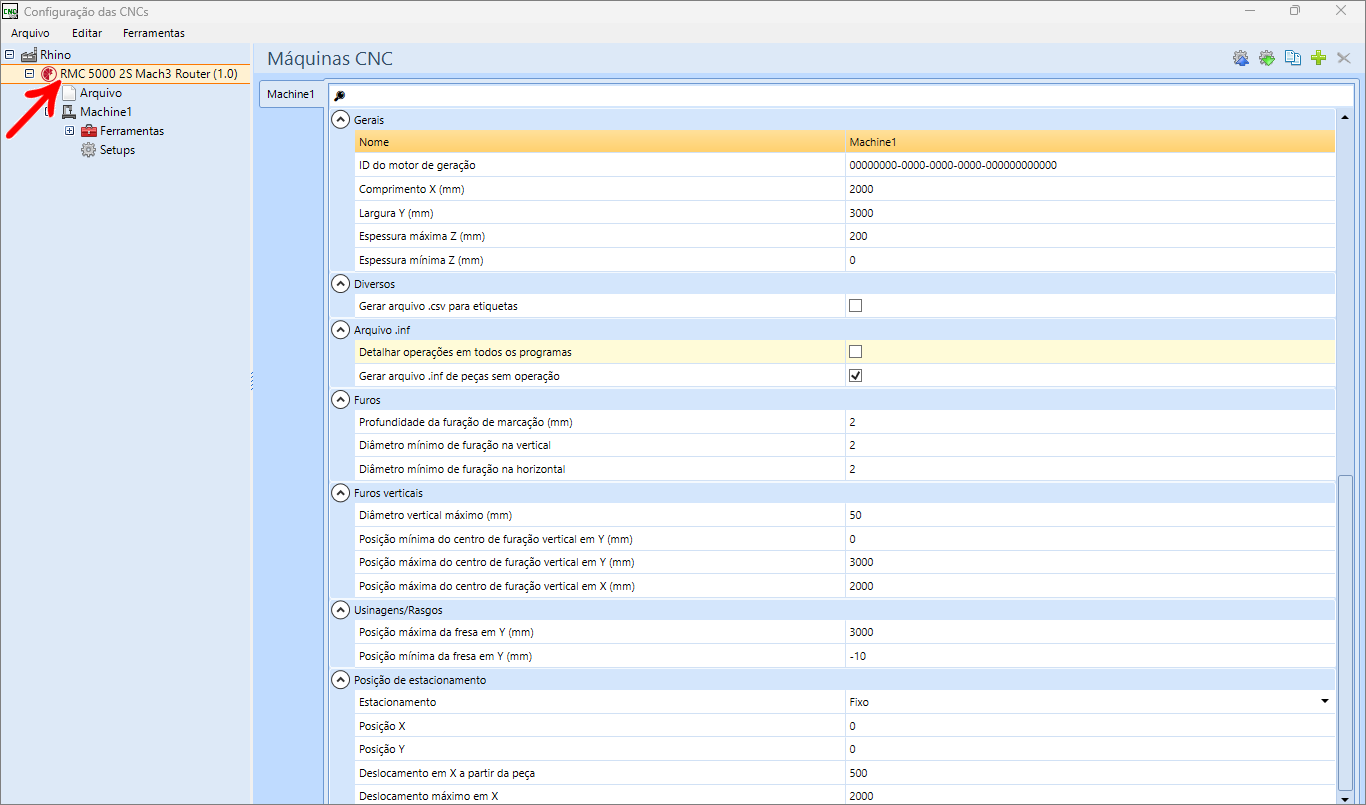Image resolution: width=1366 pixels, height=805 pixels.
Task: Select the Ferramentas tree item label
Action: (x=132, y=131)
